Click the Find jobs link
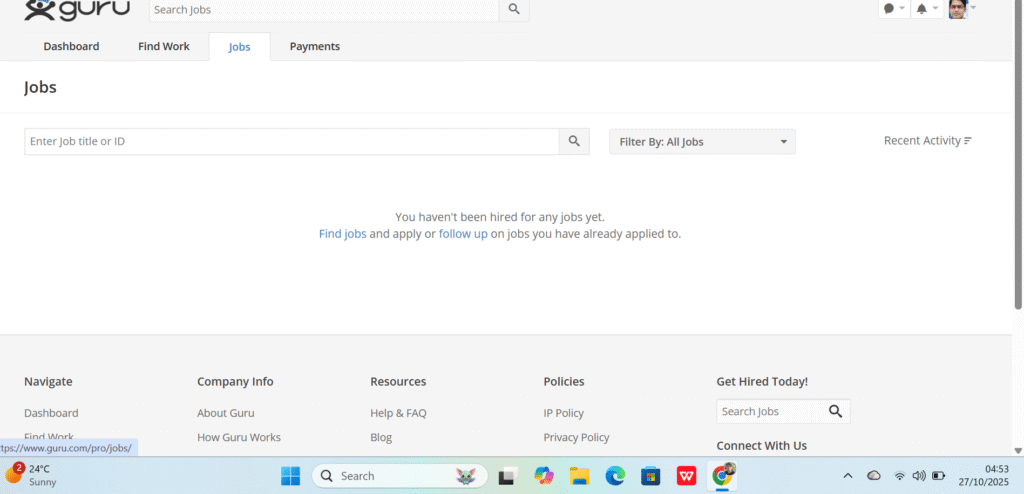 (342, 234)
